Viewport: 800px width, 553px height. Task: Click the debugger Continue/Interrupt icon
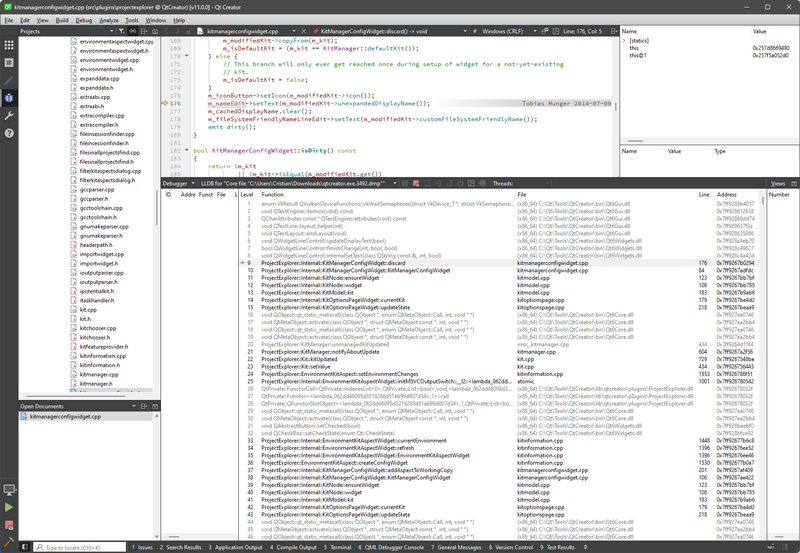click(x=405, y=183)
